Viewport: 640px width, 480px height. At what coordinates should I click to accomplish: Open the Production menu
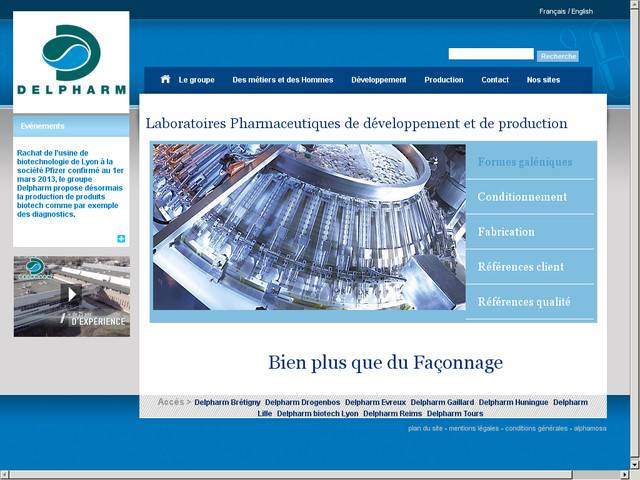tap(444, 80)
